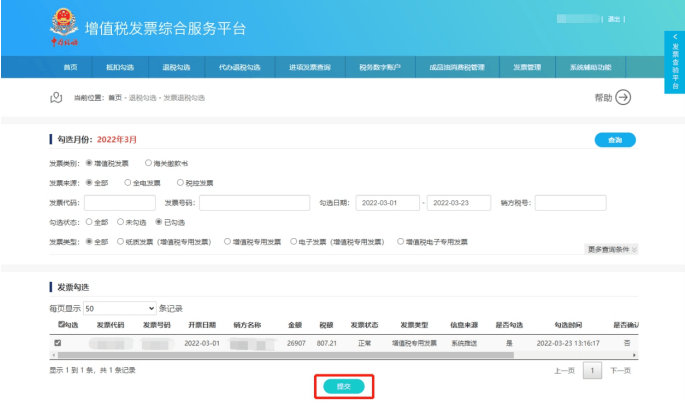Click the 提交 submit button

[x=343, y=385]
